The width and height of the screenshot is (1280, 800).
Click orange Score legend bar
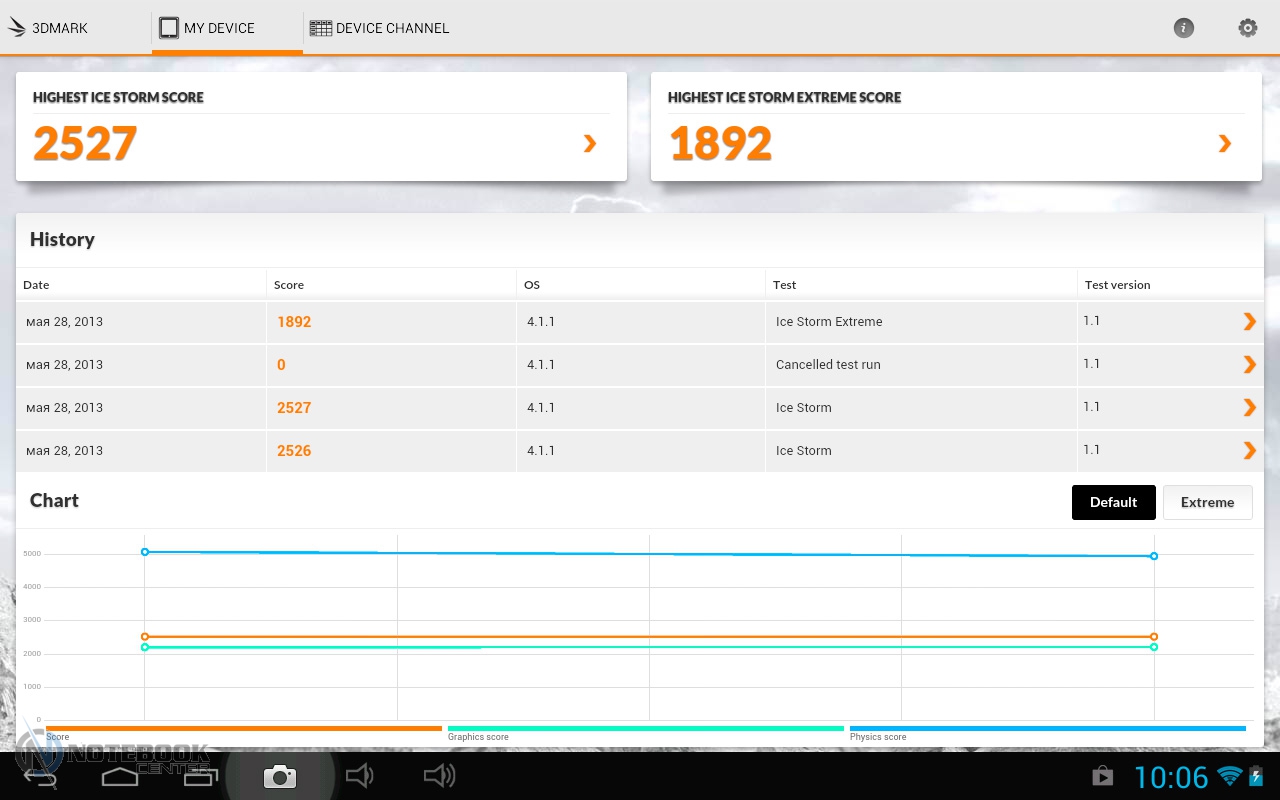pyautogui.click(x=244, y=728)
